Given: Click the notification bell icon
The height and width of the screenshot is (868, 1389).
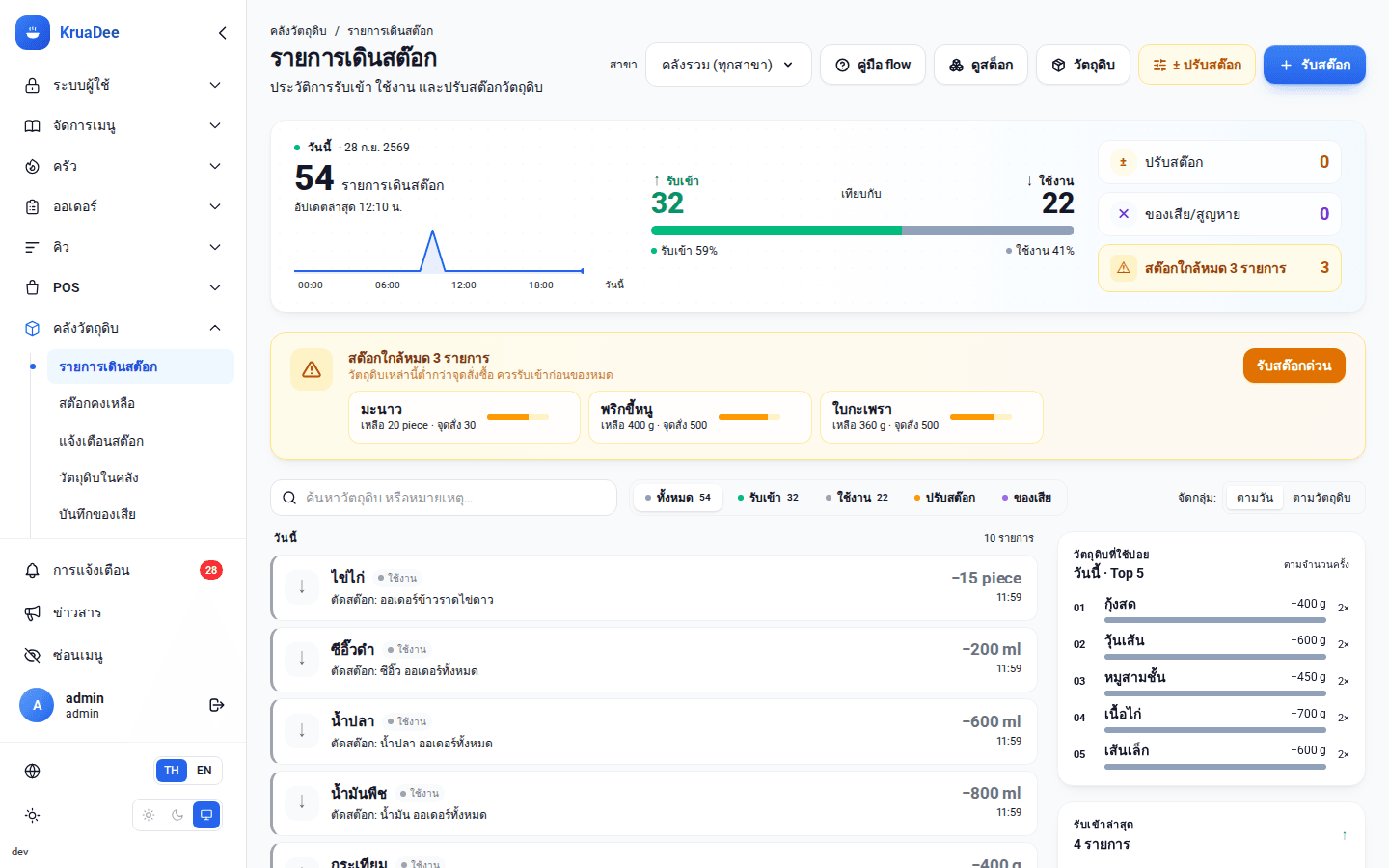Looking at the screenshot, I should coord(33,570).
